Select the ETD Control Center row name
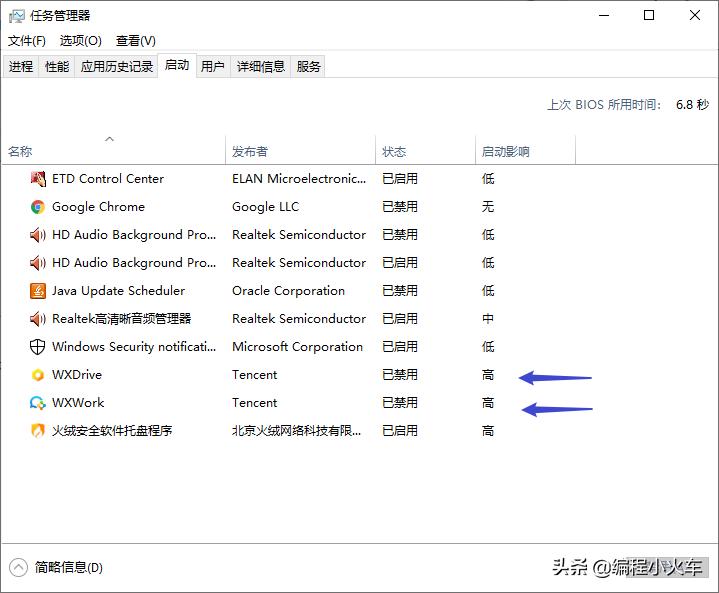719x593 pixels. point(108,179)
